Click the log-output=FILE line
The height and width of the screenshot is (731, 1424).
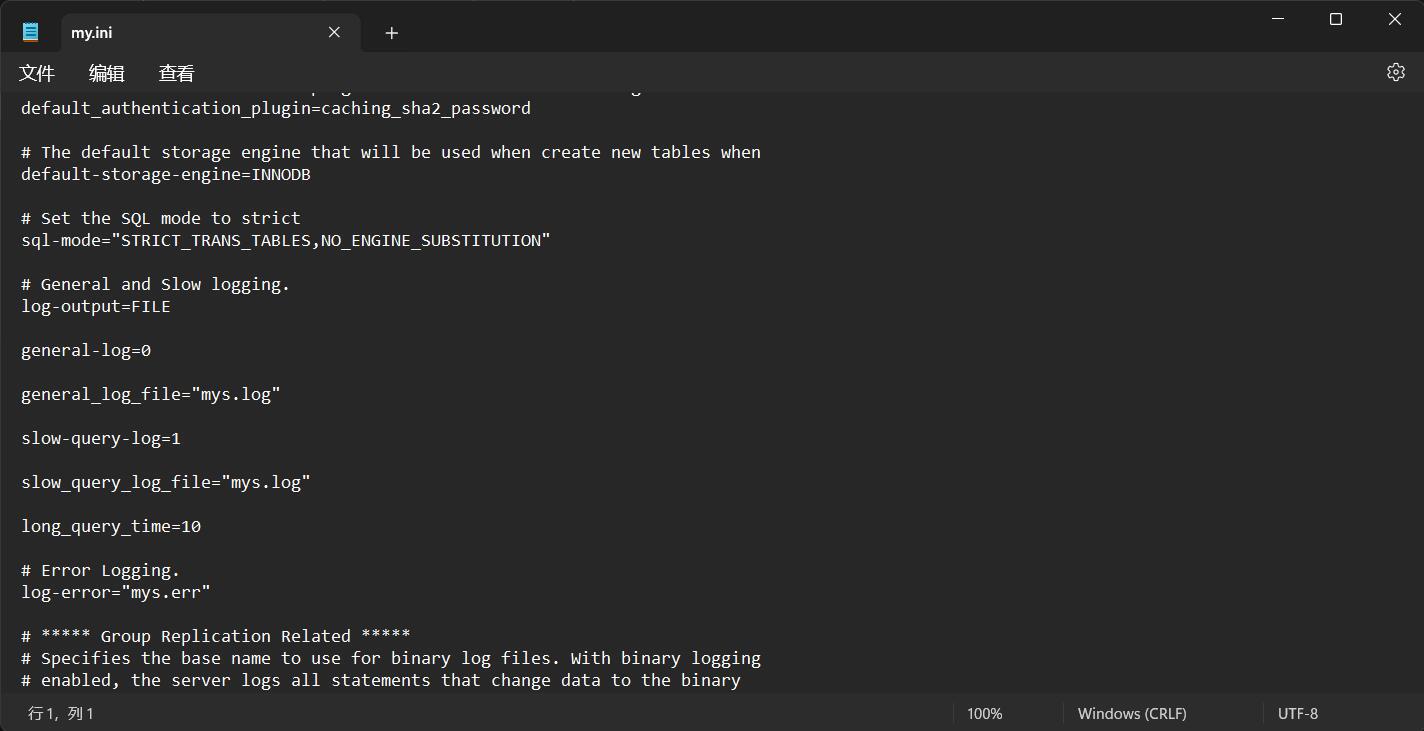coord(96,306)
